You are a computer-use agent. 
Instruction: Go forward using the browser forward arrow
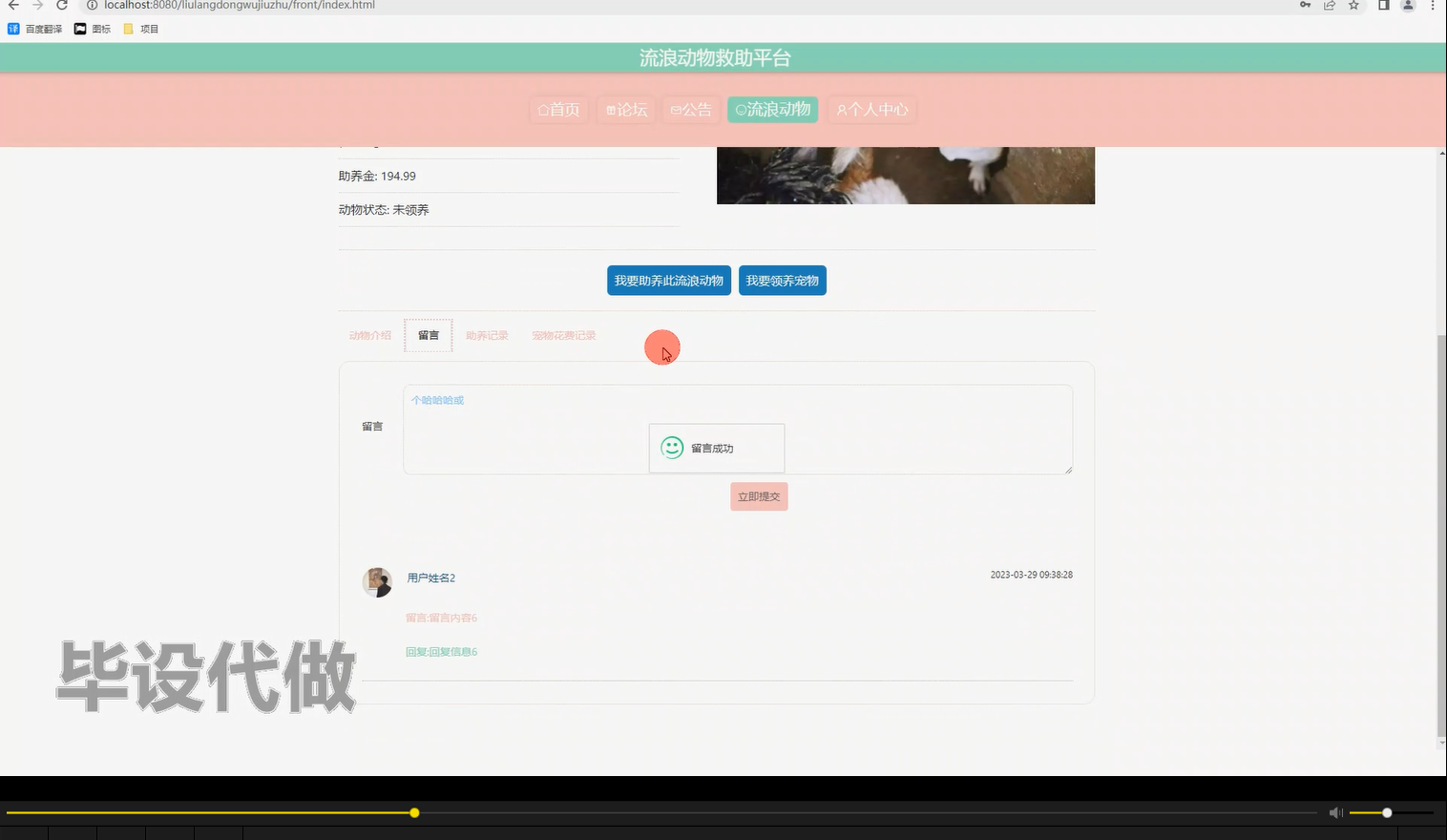38,5
